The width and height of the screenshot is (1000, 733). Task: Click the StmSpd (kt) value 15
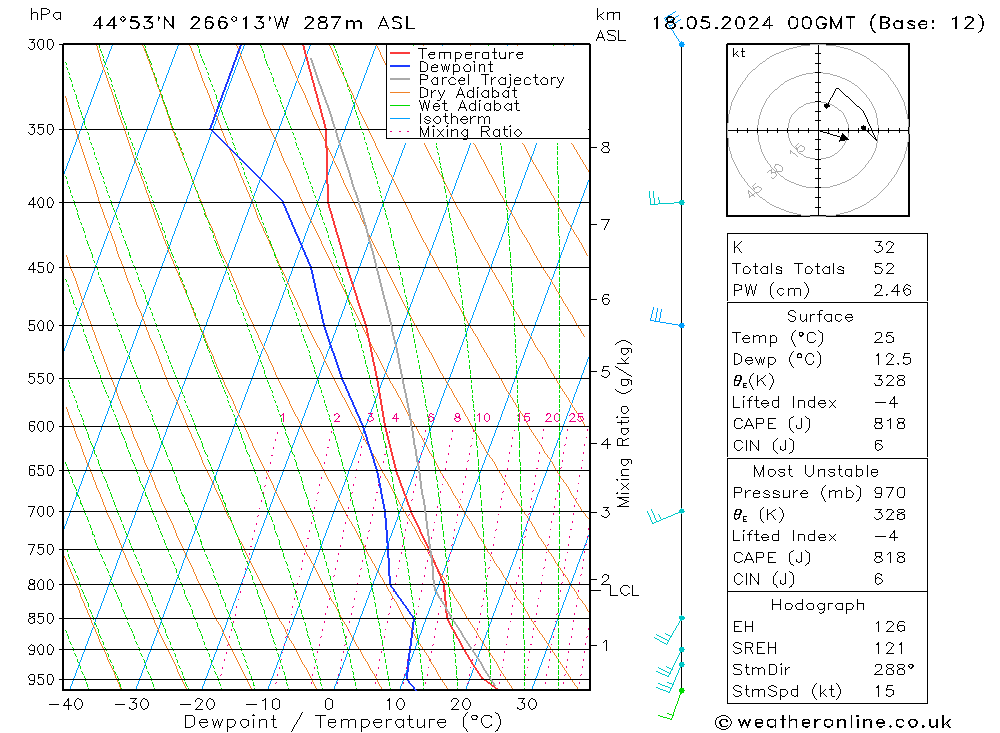point(884,692)
